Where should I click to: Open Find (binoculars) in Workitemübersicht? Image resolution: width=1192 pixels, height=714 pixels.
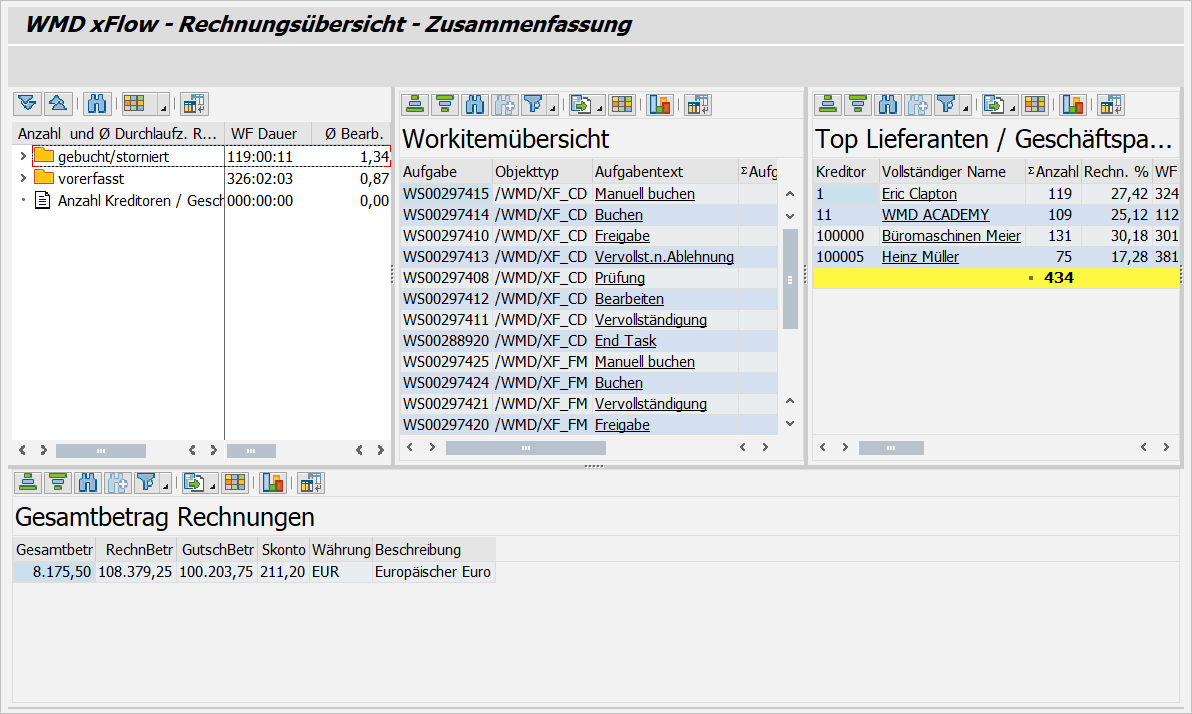click(x=475, y=103)
